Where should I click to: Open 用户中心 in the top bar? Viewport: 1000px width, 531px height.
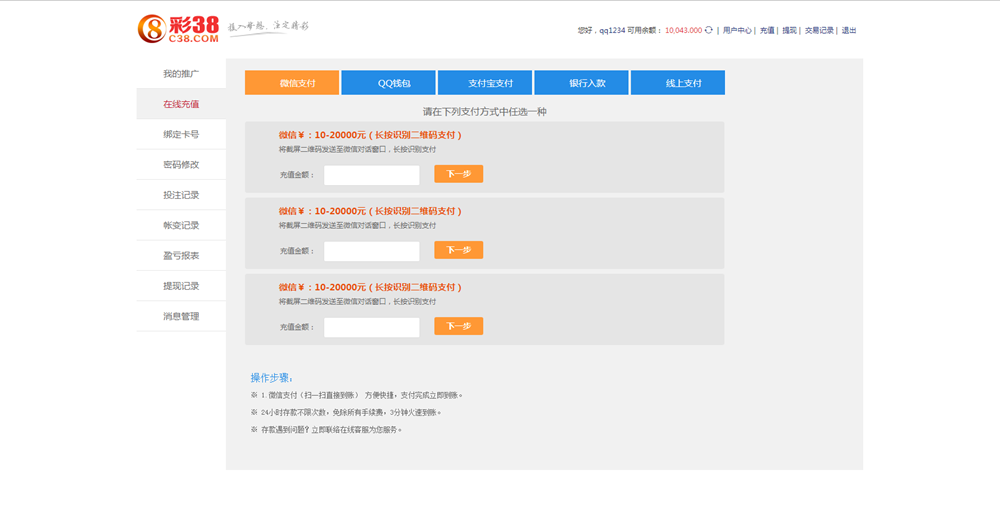tap(737, 31)
